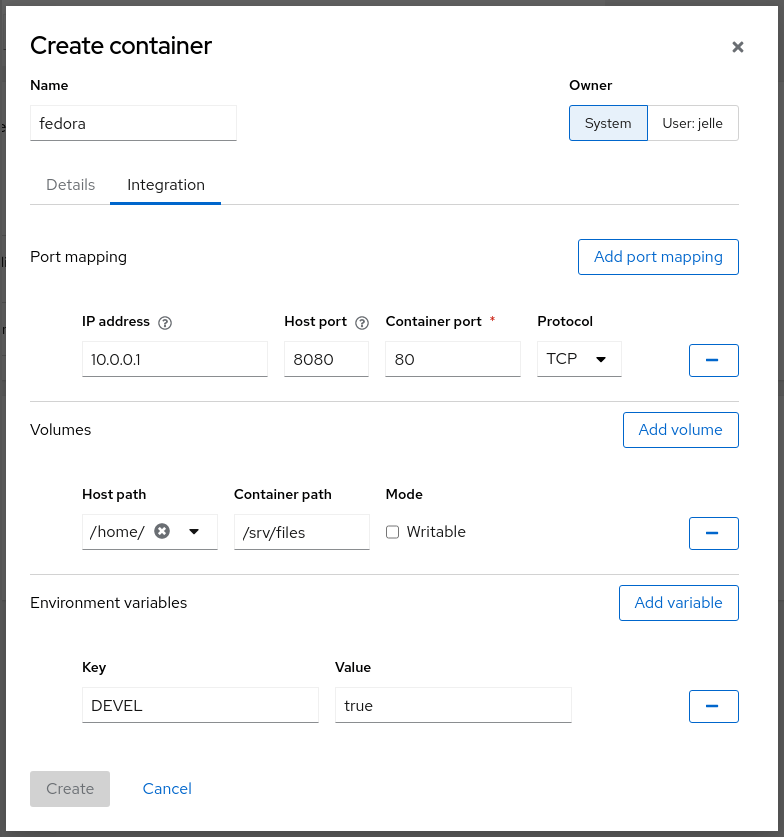Image resolution: width=784 pixels, height=837 pixels.
Task: Toggle the Writable checkbox
Action: pyautogui.click(x=393, y=532)
